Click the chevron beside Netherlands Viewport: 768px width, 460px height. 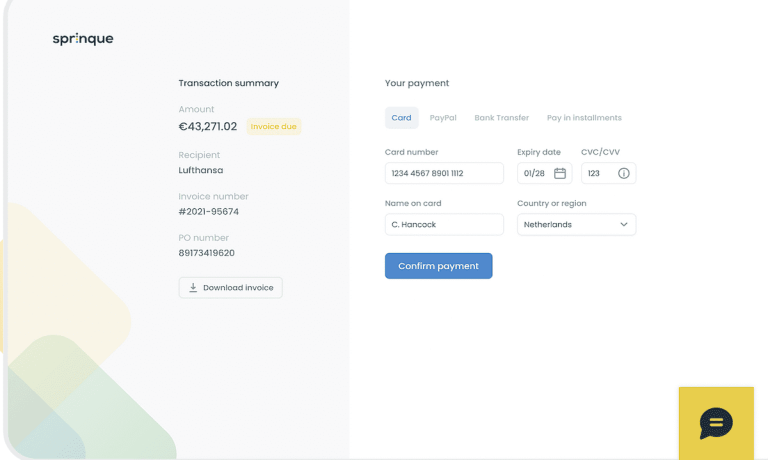624,225
